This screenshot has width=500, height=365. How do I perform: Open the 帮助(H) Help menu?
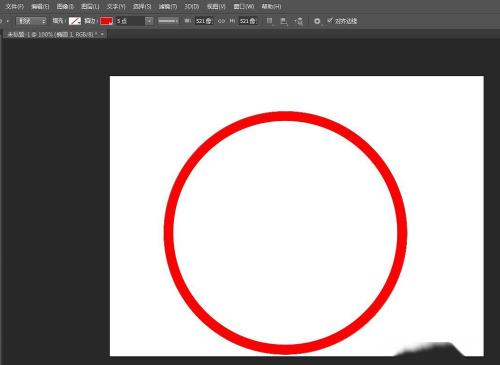coord(271,6)
